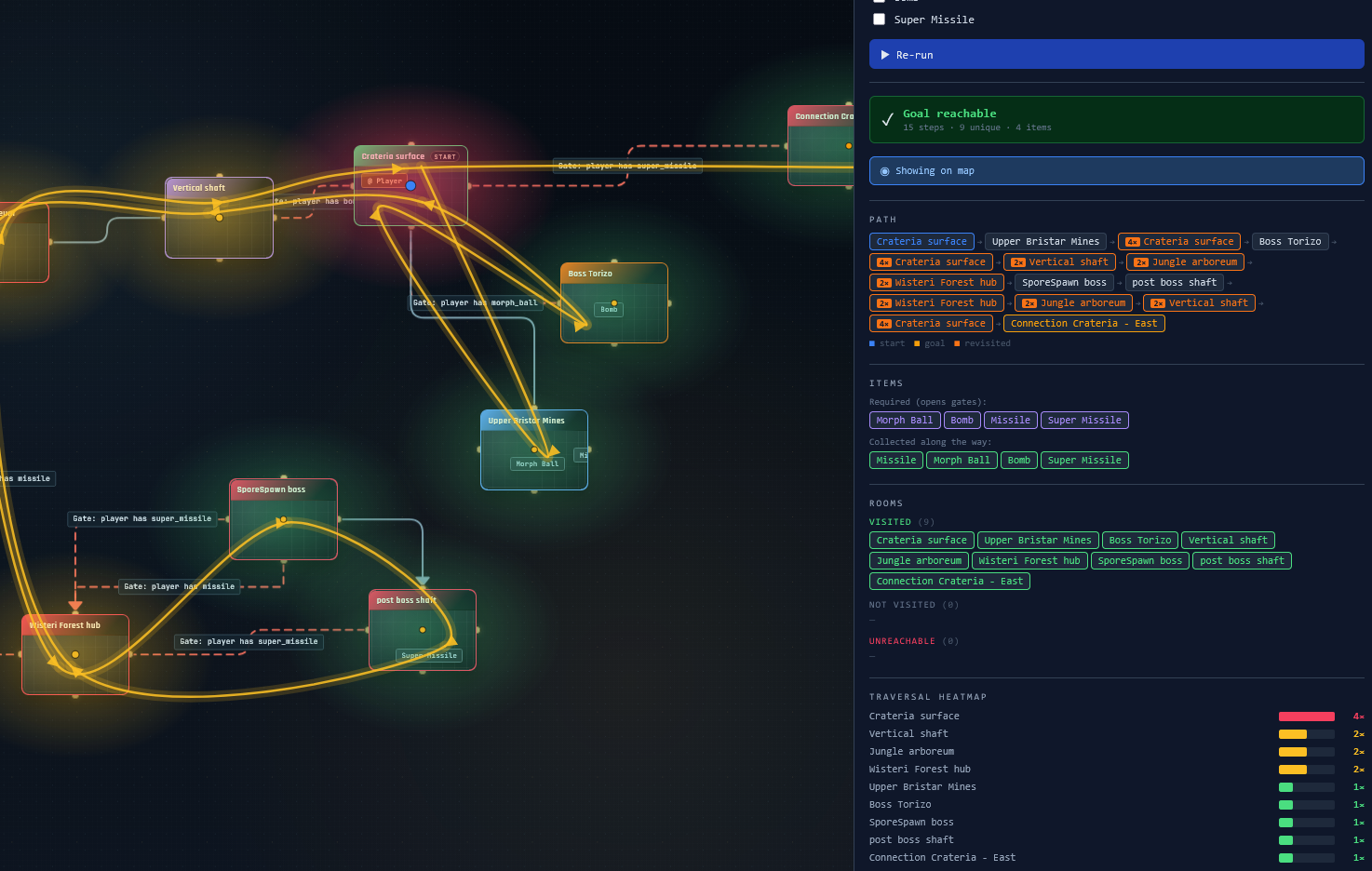Select Boss Torizo chip in Path list
The image size is (1372, 871).
1289,241
